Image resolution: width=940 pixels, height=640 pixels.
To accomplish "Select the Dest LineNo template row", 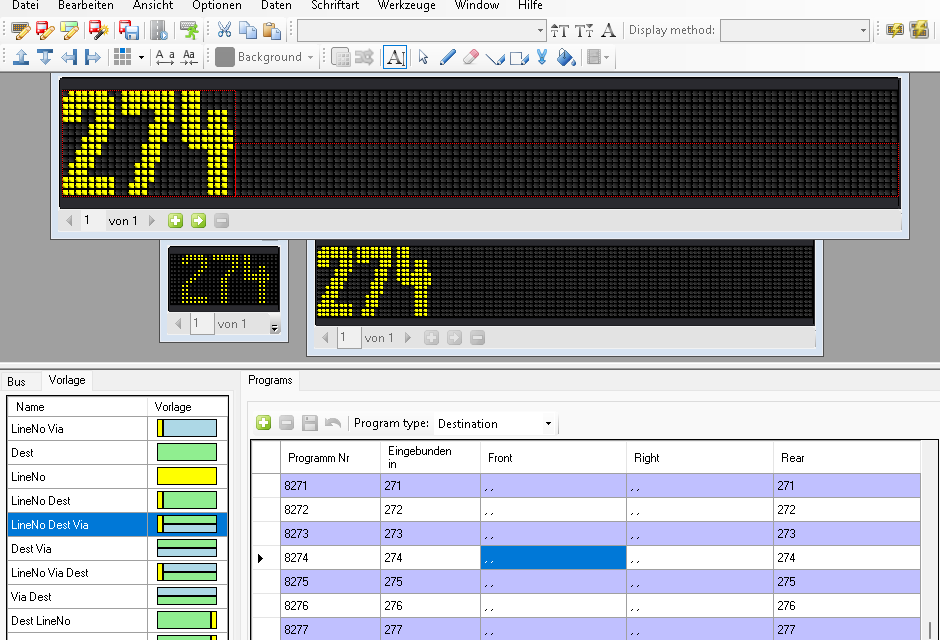I will [118, 620].
